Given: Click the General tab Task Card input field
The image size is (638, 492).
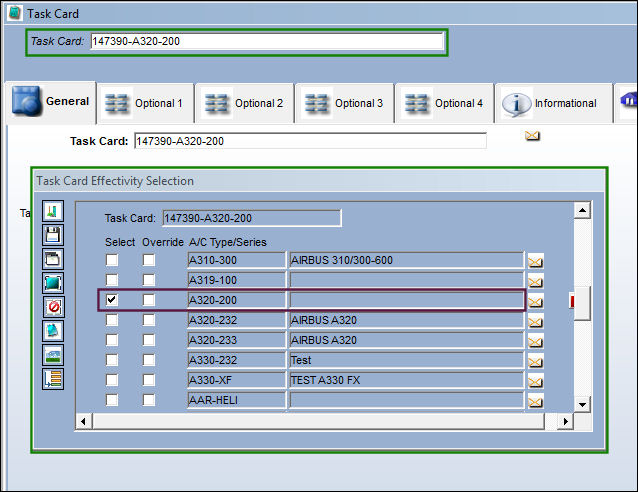Looking at the screenshot, I should click(x=310, y=141).
